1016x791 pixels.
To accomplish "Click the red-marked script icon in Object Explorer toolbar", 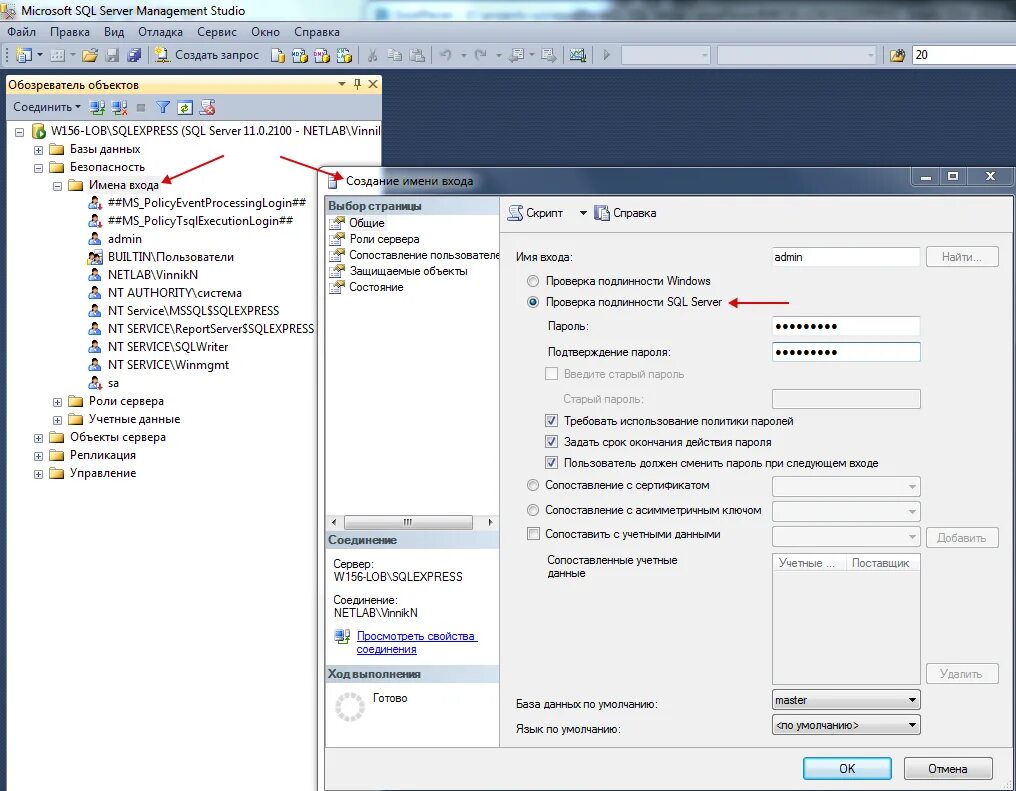I will tap(207, 108).
